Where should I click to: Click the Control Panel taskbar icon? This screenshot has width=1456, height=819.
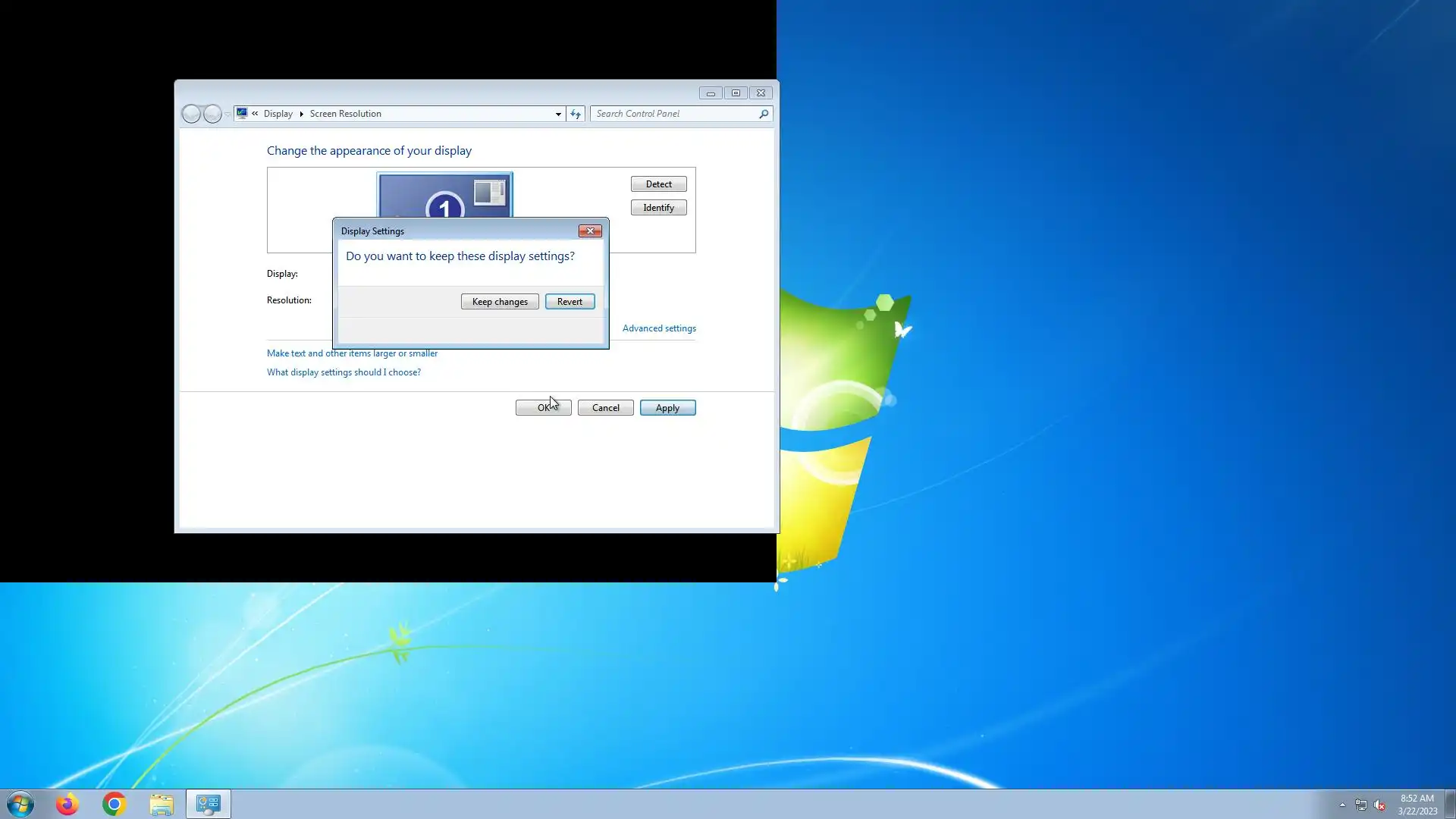(209, 804)
